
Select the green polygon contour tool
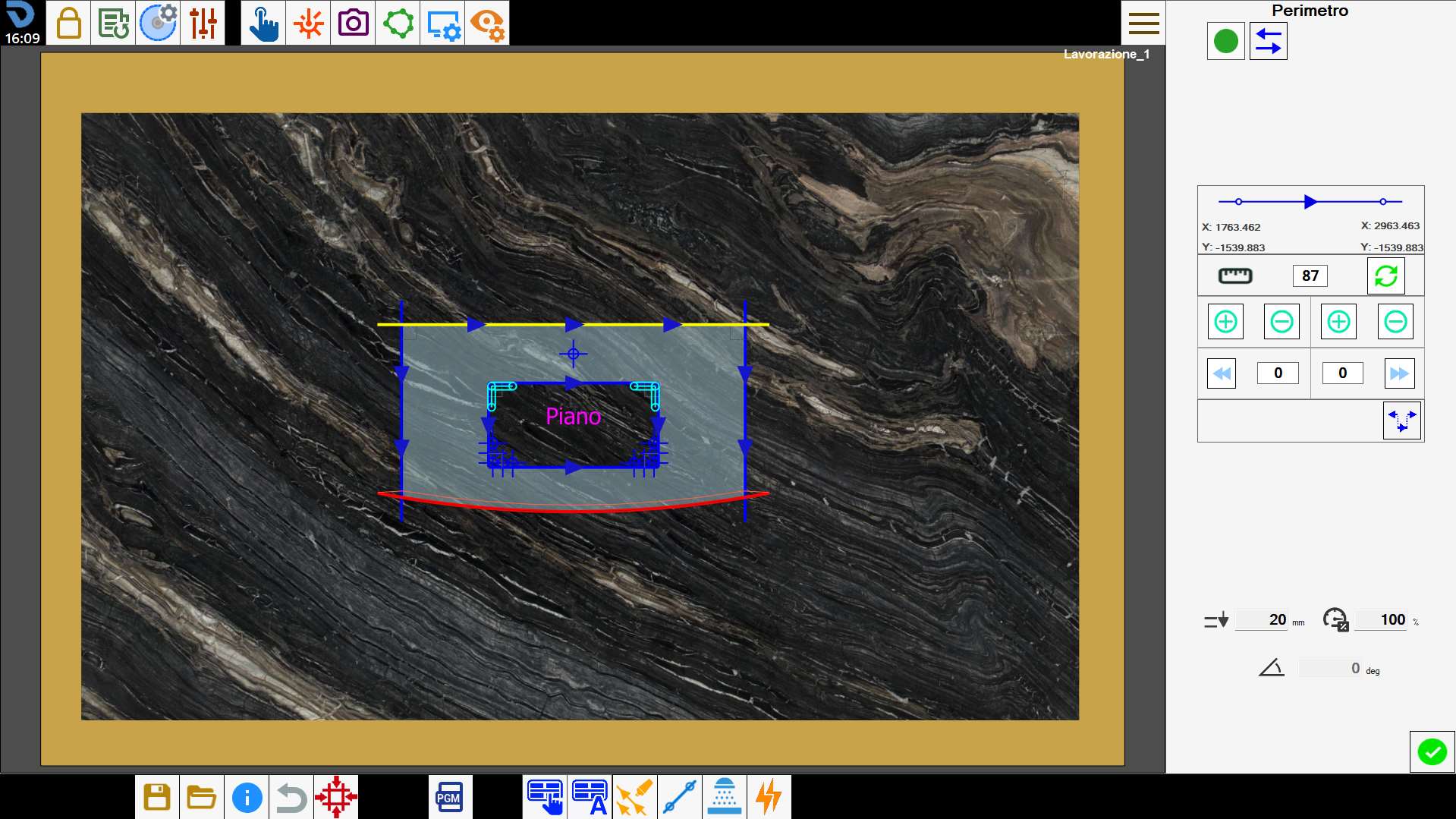click(x=398, y=23)
